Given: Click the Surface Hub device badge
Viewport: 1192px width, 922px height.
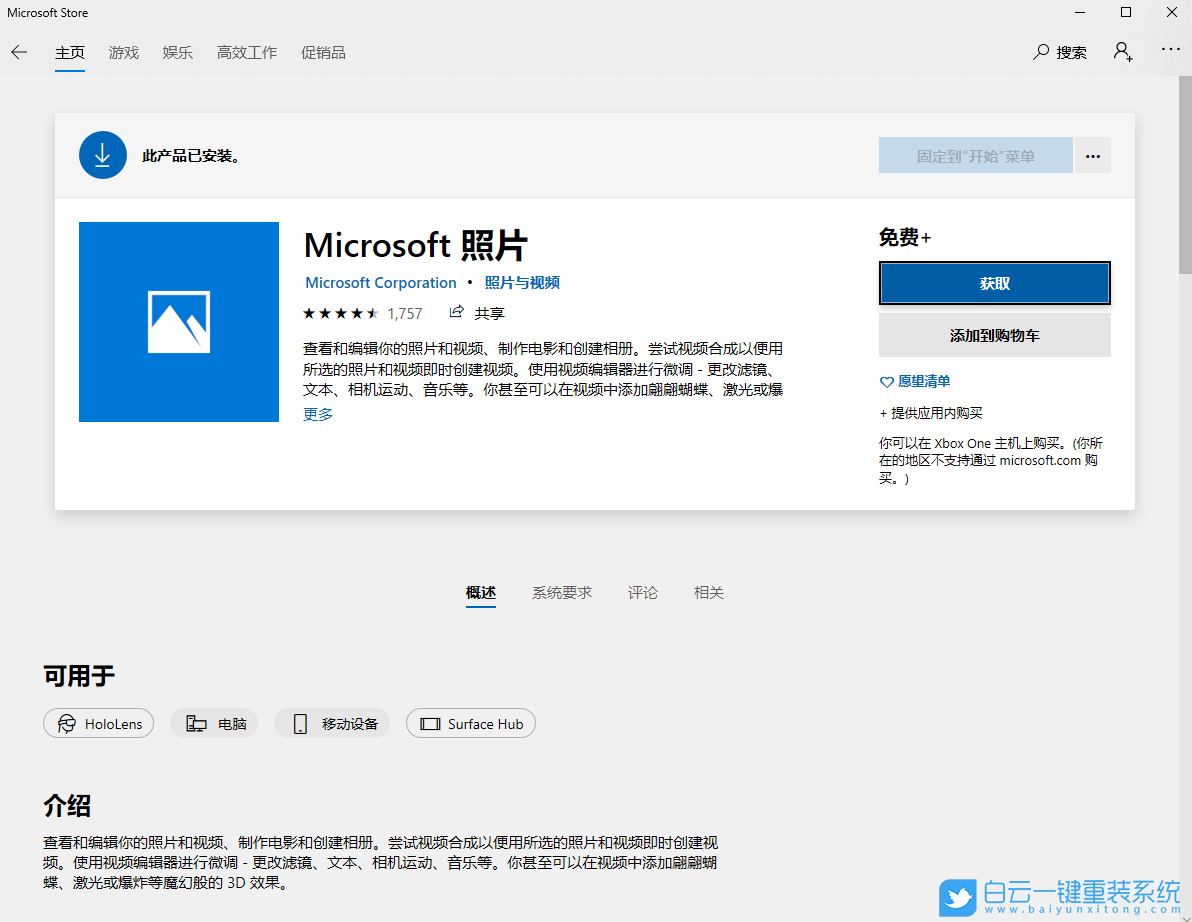Looking at the screenshot, I should 470,723.
